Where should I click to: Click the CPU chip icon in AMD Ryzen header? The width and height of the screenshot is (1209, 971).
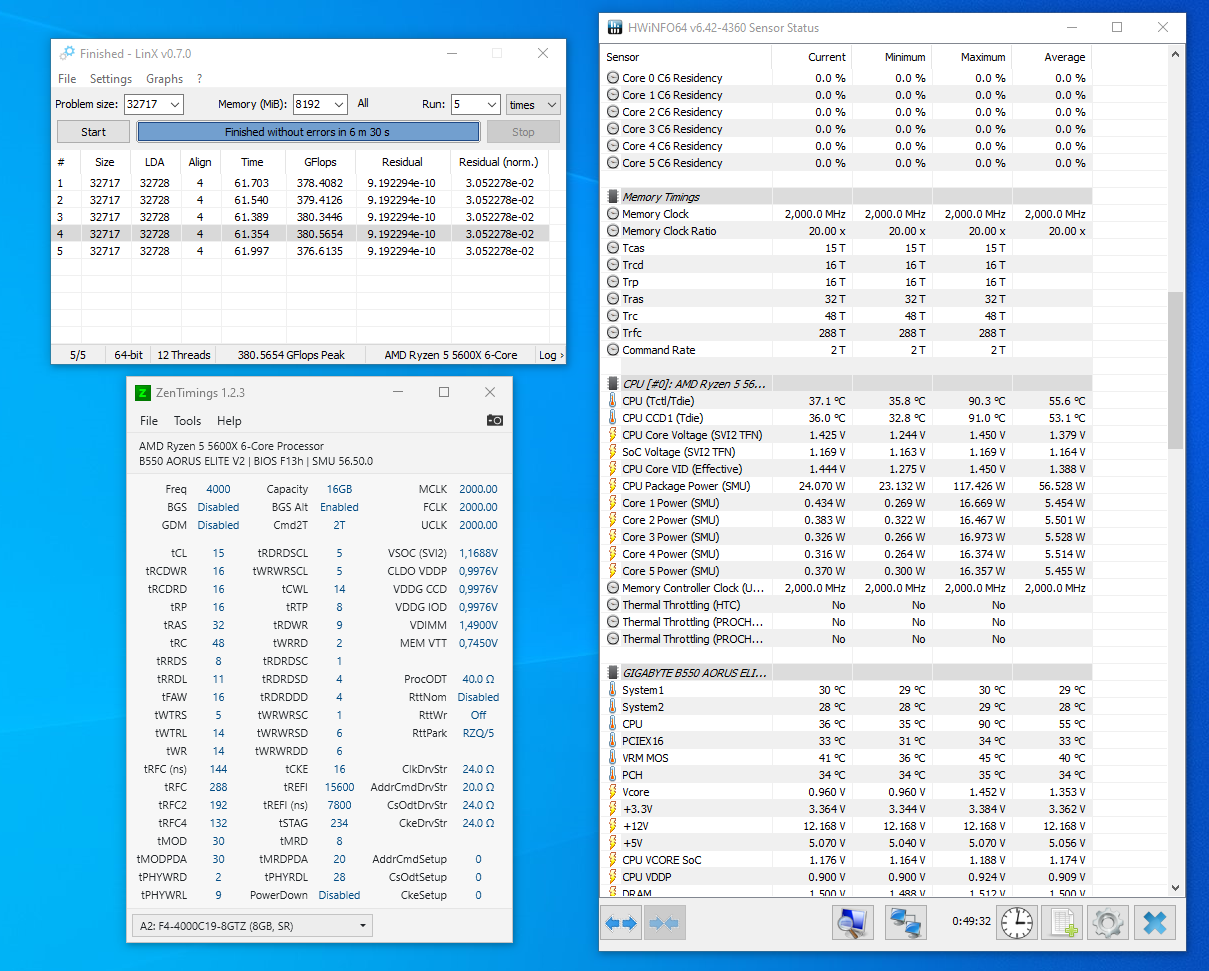click(613, 383)
